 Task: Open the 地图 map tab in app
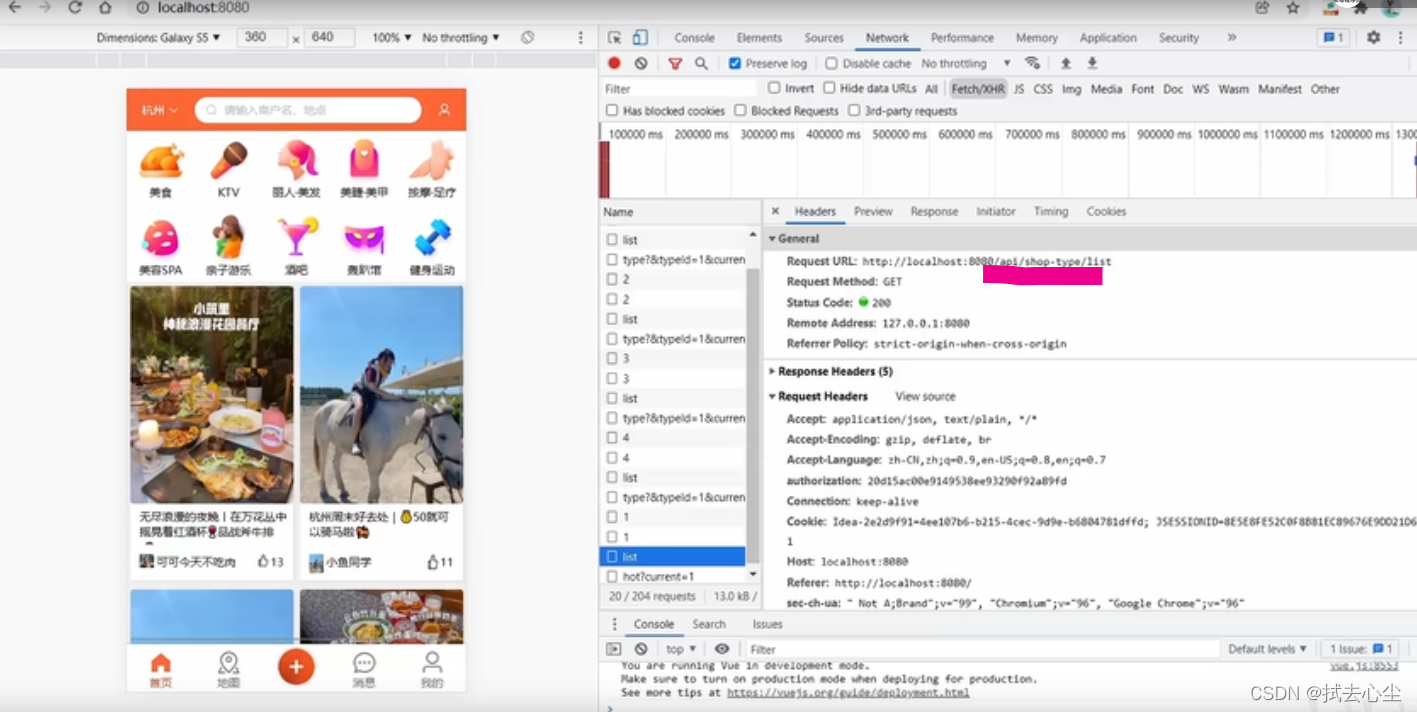tap(228, 670)
